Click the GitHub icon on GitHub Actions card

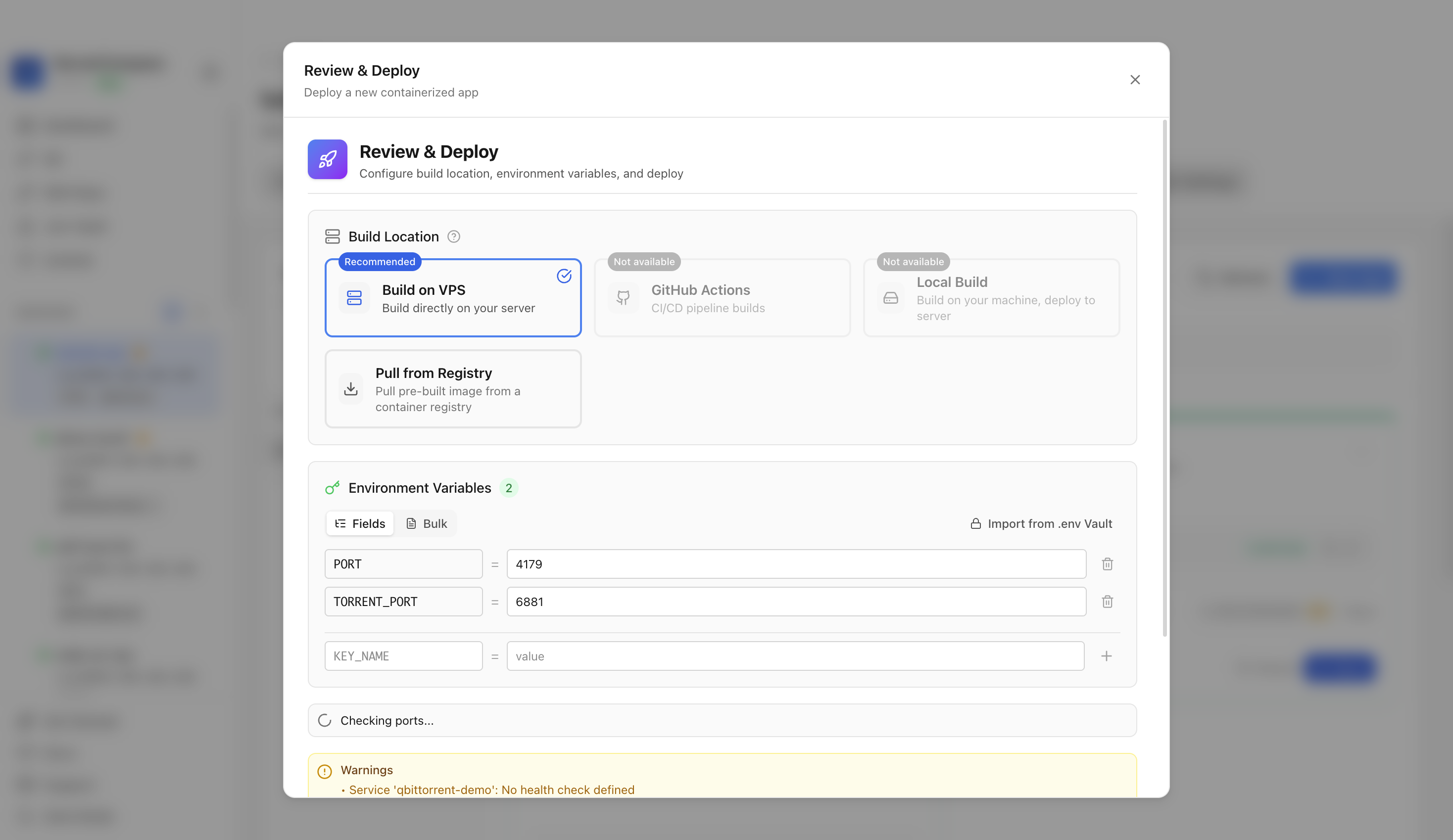[623, 297]
